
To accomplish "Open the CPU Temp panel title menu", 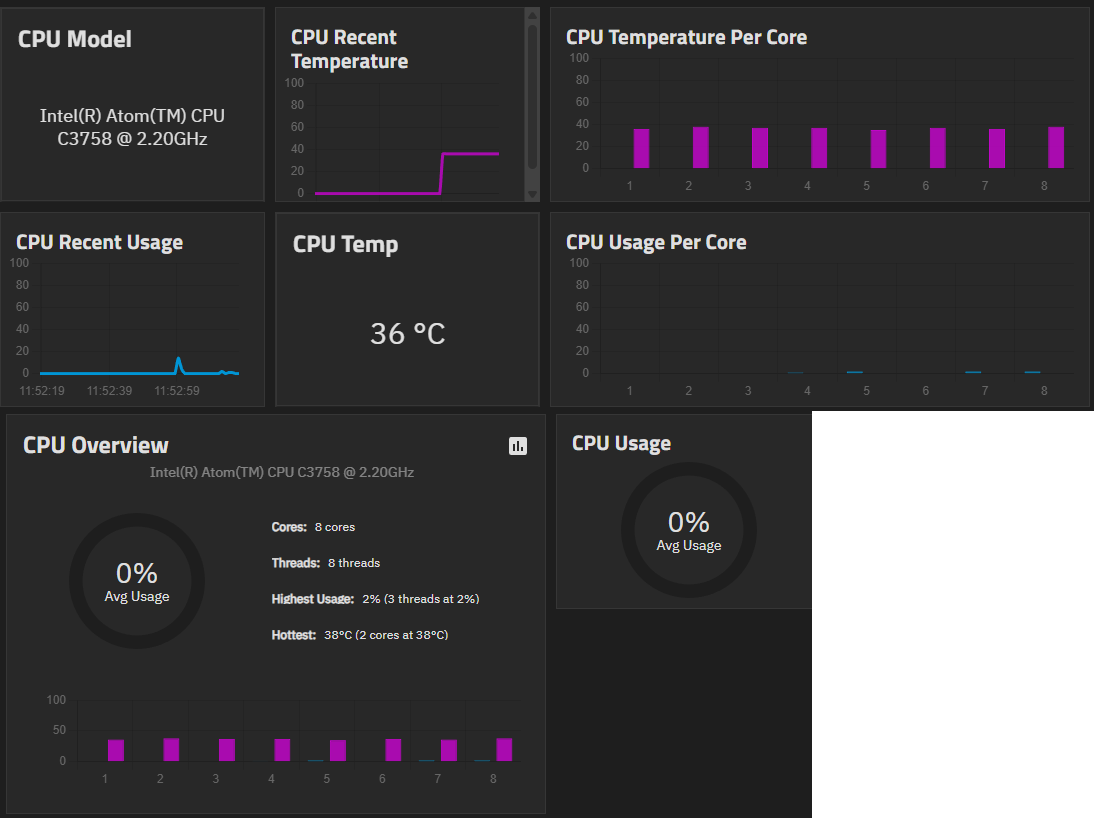I will (x=346, y=243).
